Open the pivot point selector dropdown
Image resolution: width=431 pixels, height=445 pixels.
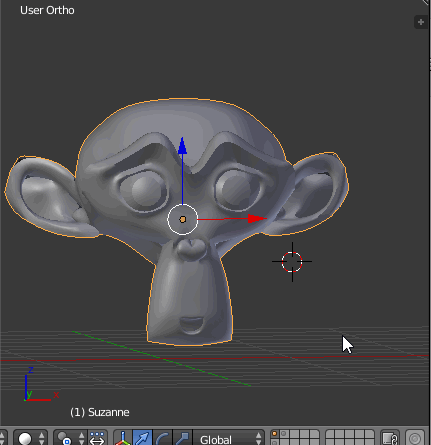70,438
